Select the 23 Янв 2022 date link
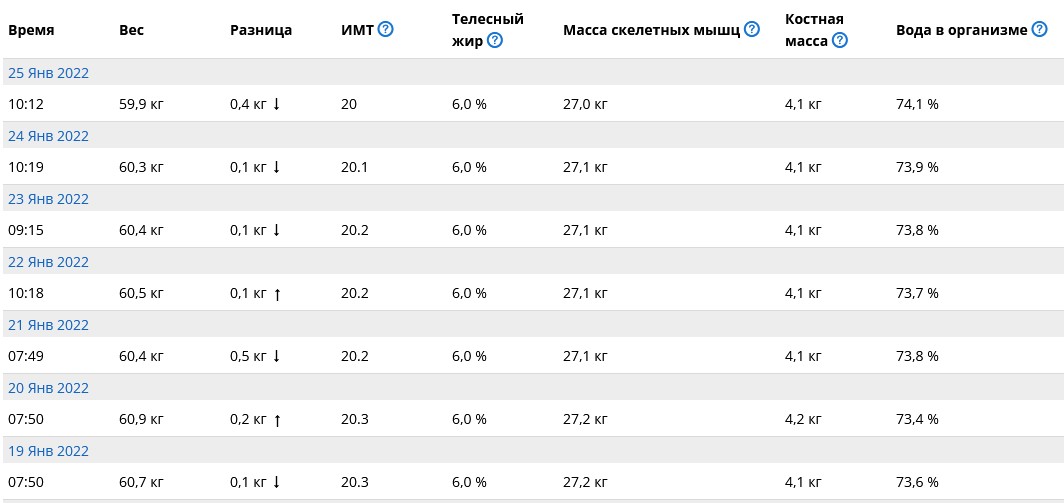This screenshot has height=503, width=1064. pos(48,199)
